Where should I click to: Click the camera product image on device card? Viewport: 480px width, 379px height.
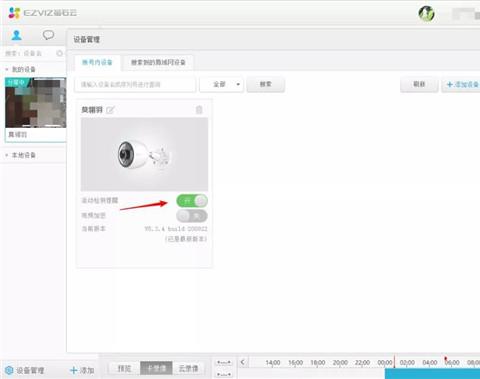click(x=144, y=154)
